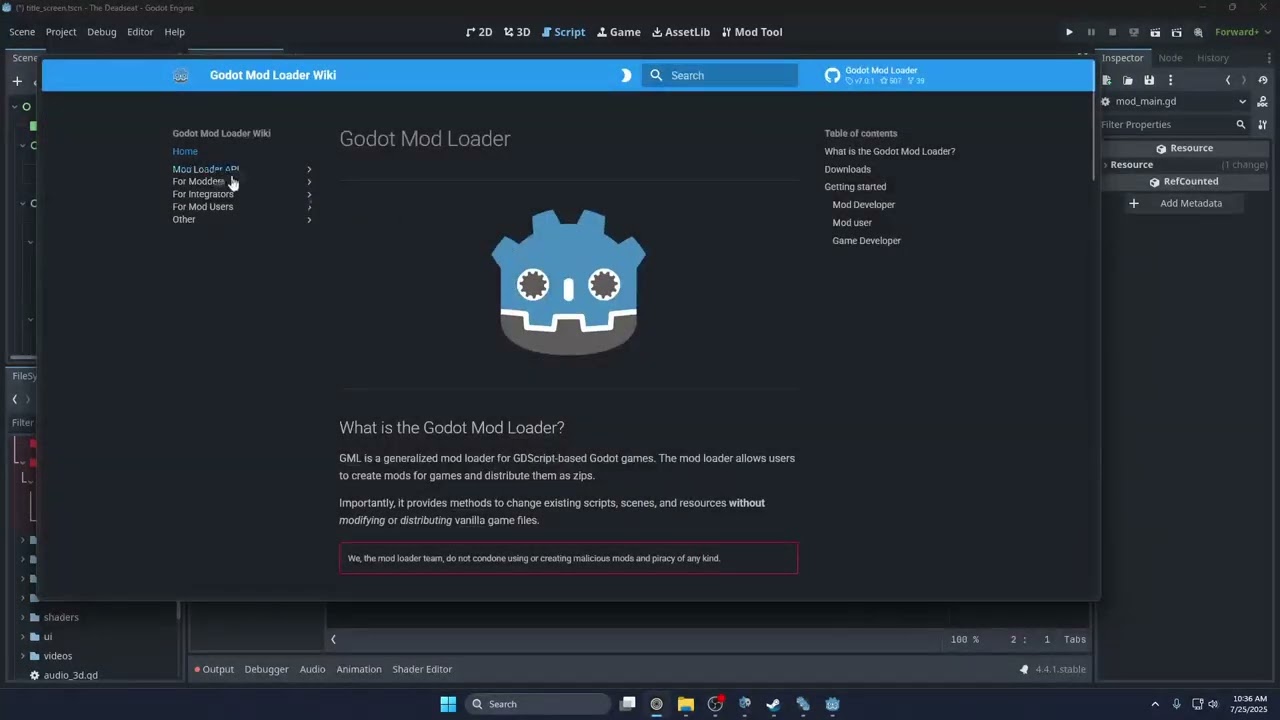Open the remote debug deploy icon

1134,32
